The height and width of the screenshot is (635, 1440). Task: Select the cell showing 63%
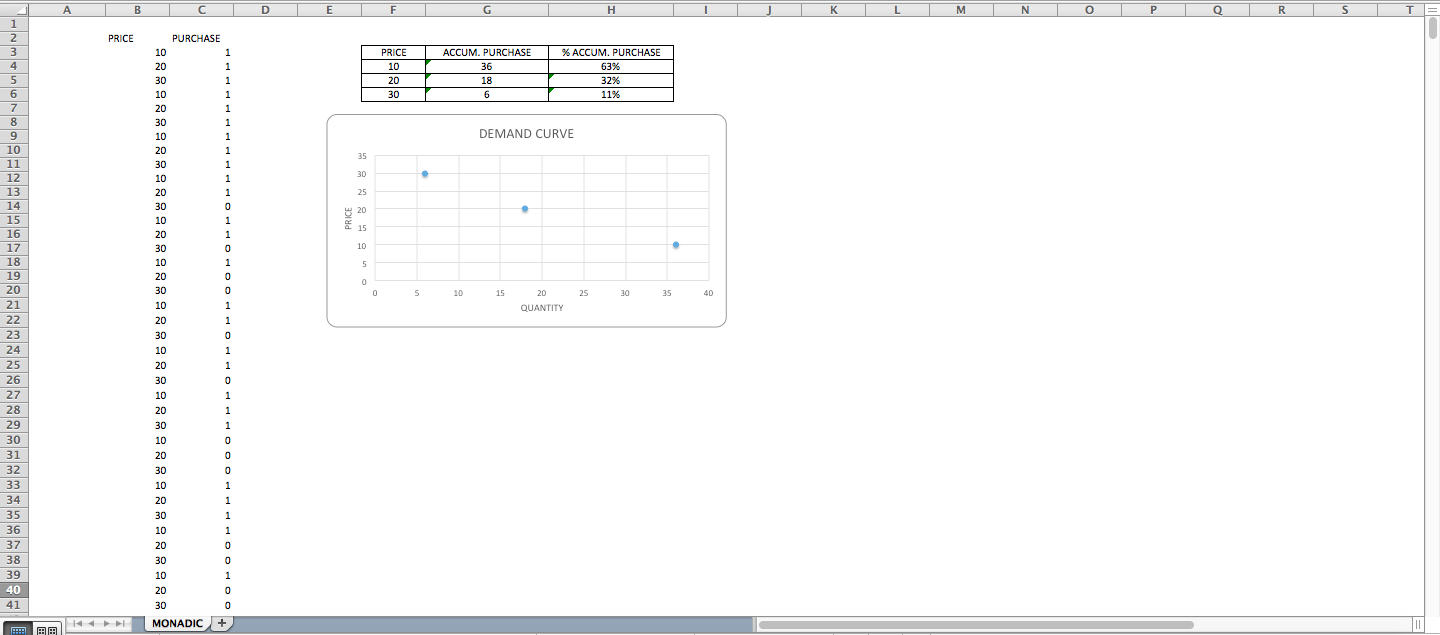coord(610,66)
